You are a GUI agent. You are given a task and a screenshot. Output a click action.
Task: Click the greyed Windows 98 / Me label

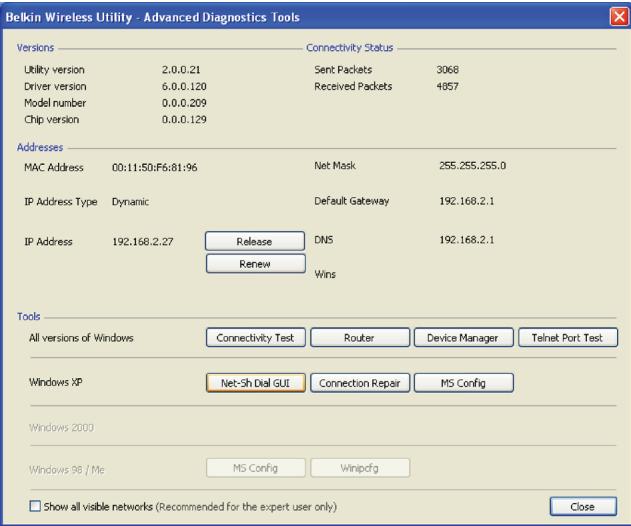coord(66,470)
